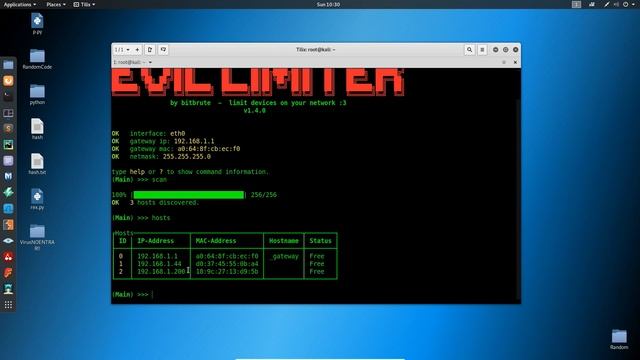Click the purple square dock icon

pos(8,160)
